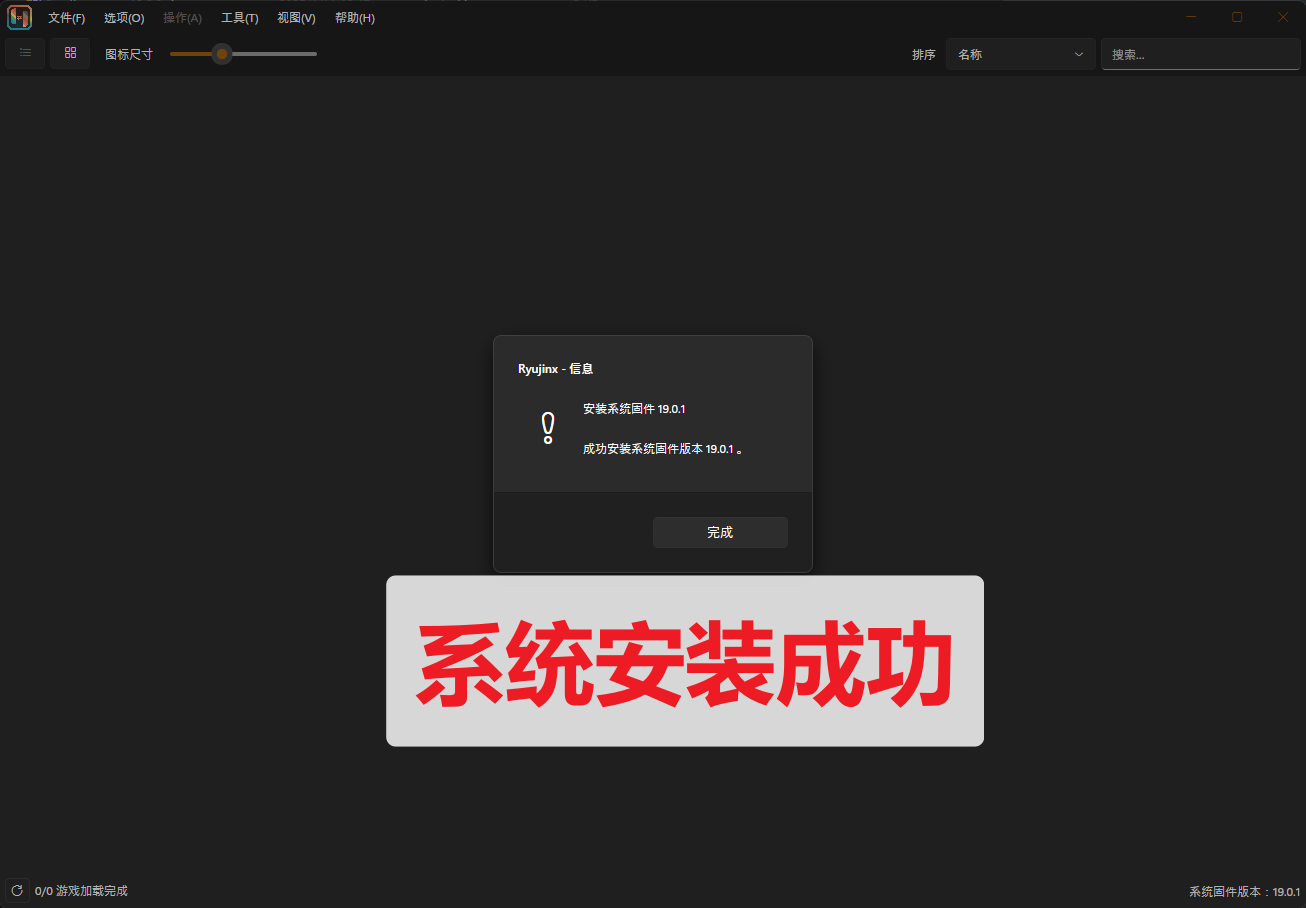Switch to list view layout
This screenshot has height=908, width=1306.
pyautogui.click(x=25, y=53)
